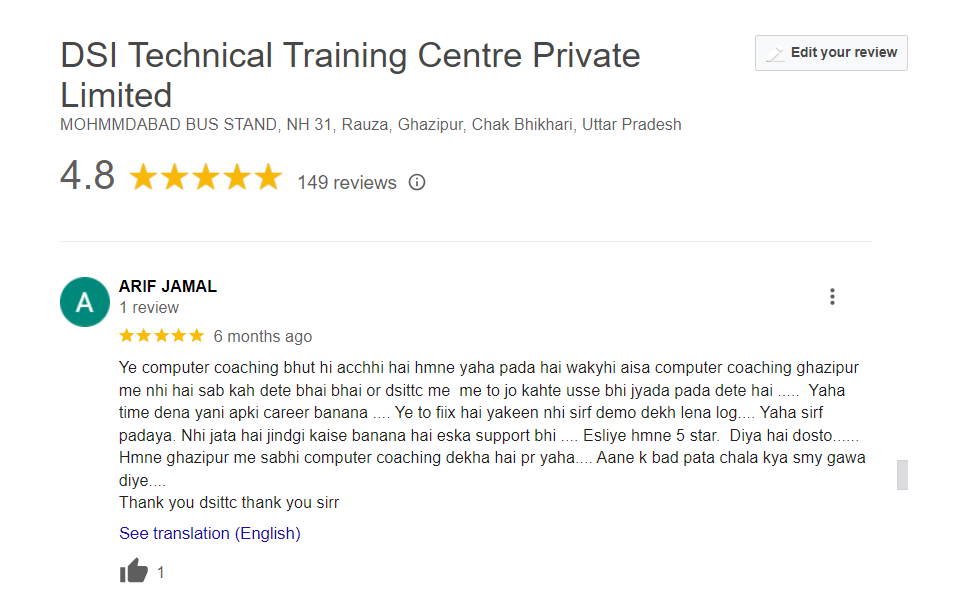Click last star of the 4.8 rating
Image resolution: width=967 pixels, height=610 pixels.
(x=268, y=178)
